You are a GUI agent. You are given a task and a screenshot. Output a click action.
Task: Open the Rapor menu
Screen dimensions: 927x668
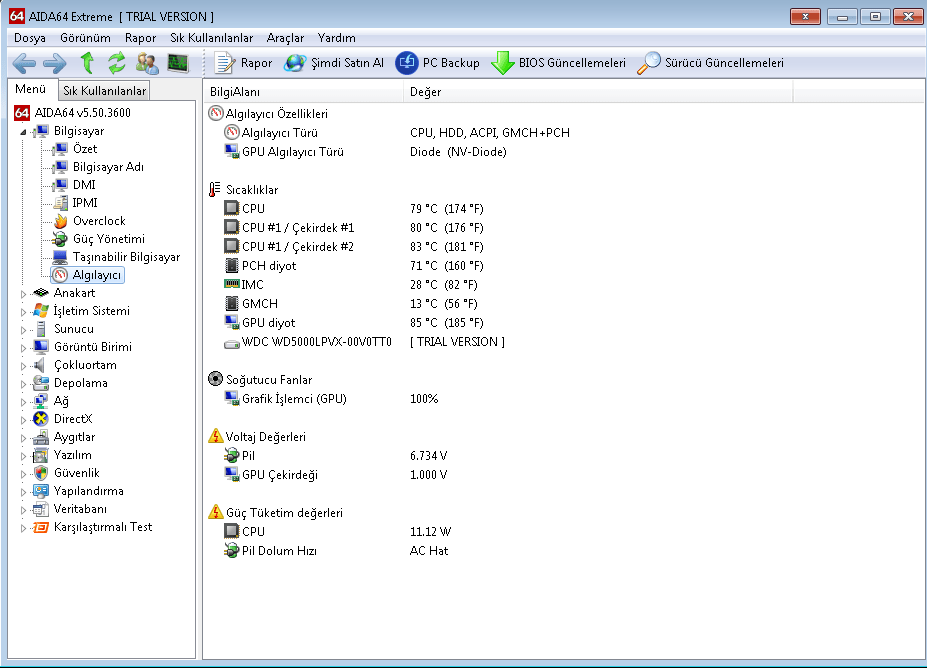click(x=141, y=38)
